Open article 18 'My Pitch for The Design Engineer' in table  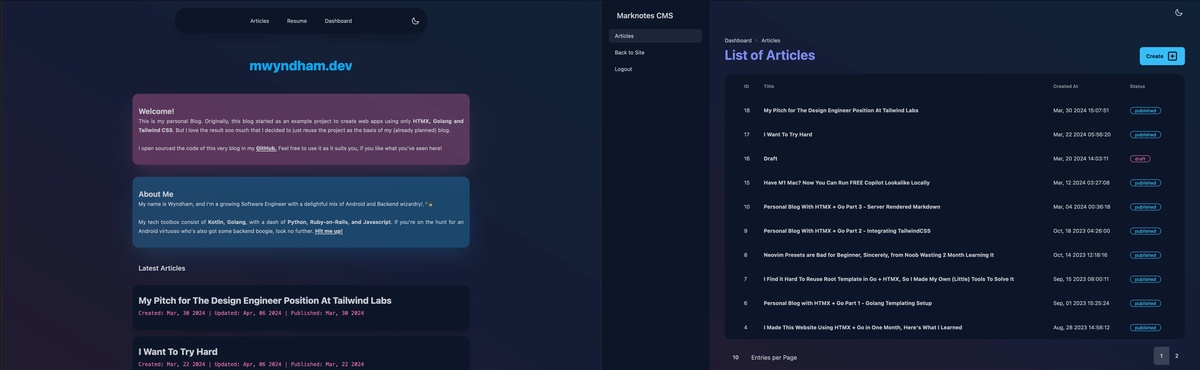(x=841, y=111)
